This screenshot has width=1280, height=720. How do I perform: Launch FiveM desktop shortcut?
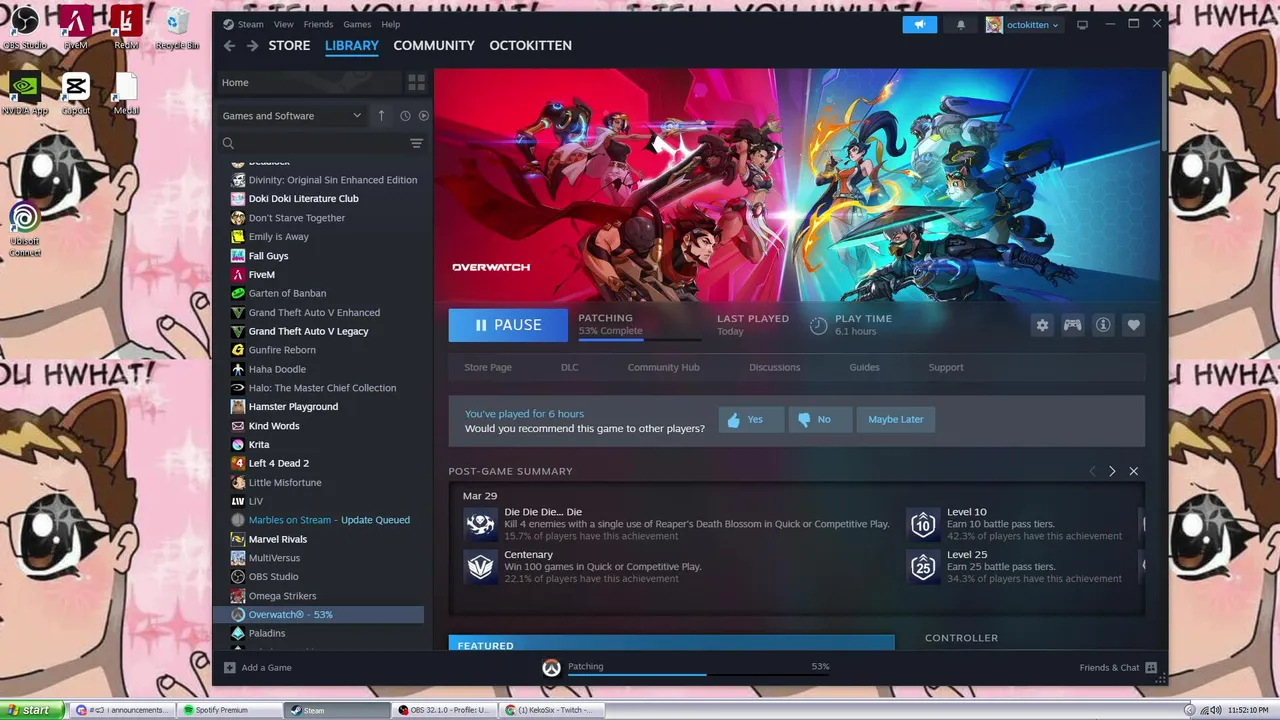click(75, 27)
